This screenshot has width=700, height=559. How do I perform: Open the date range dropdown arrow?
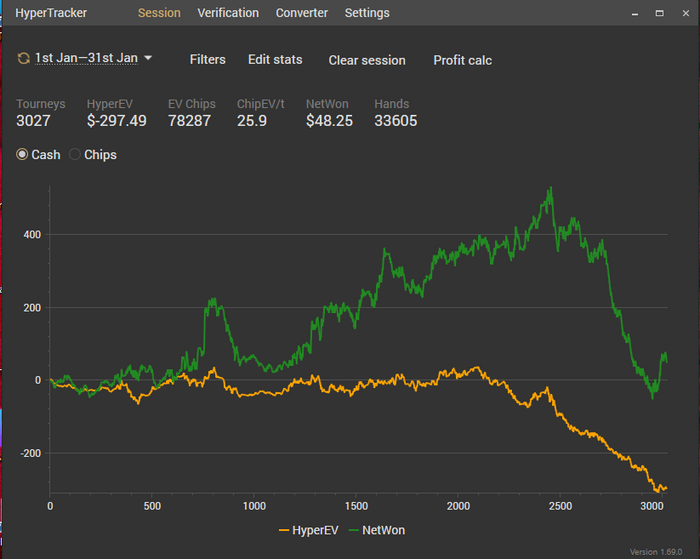point(148,58)
